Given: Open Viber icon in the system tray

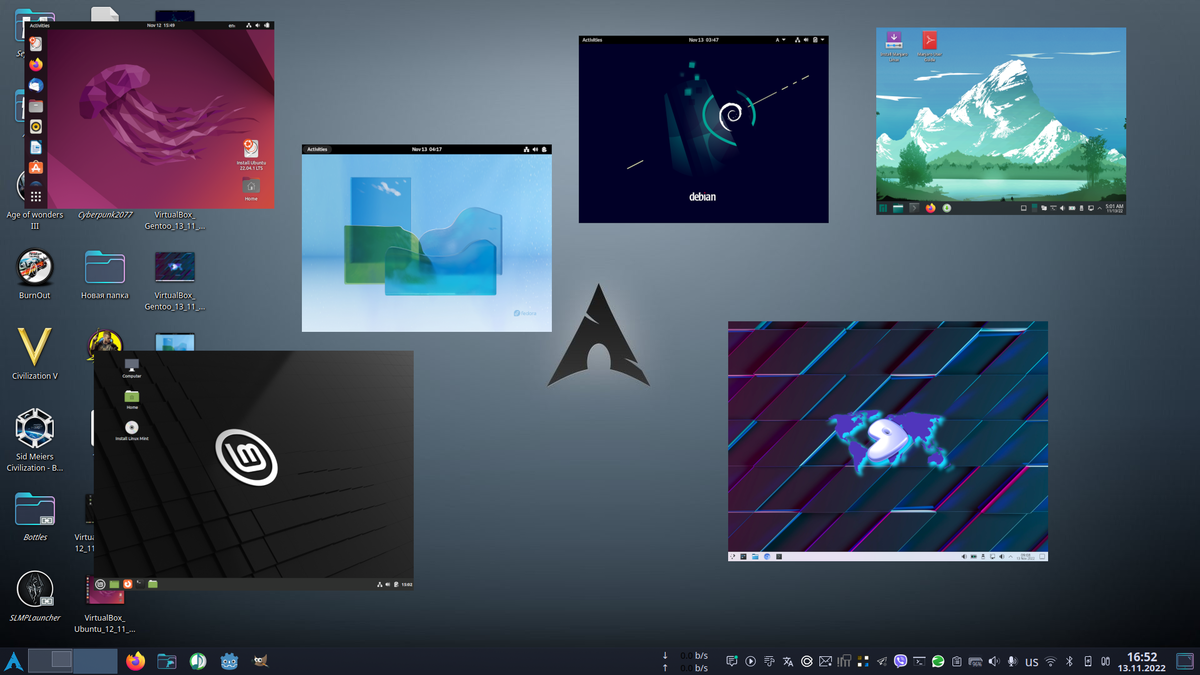Looking at the screenshot, I should pyautogui.click(x=900, y=661).
